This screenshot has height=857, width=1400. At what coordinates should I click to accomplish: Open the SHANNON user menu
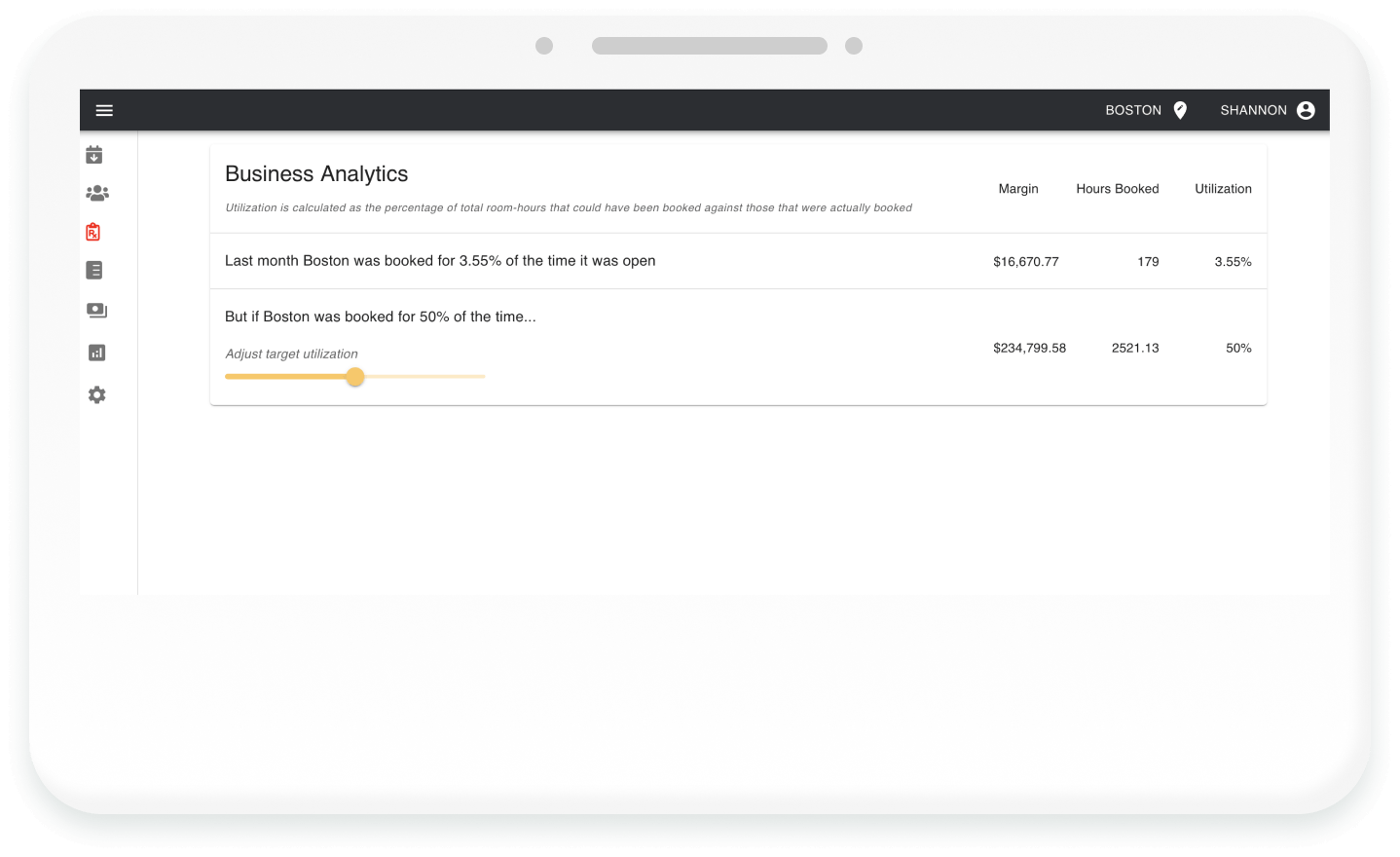[1253, 111]
